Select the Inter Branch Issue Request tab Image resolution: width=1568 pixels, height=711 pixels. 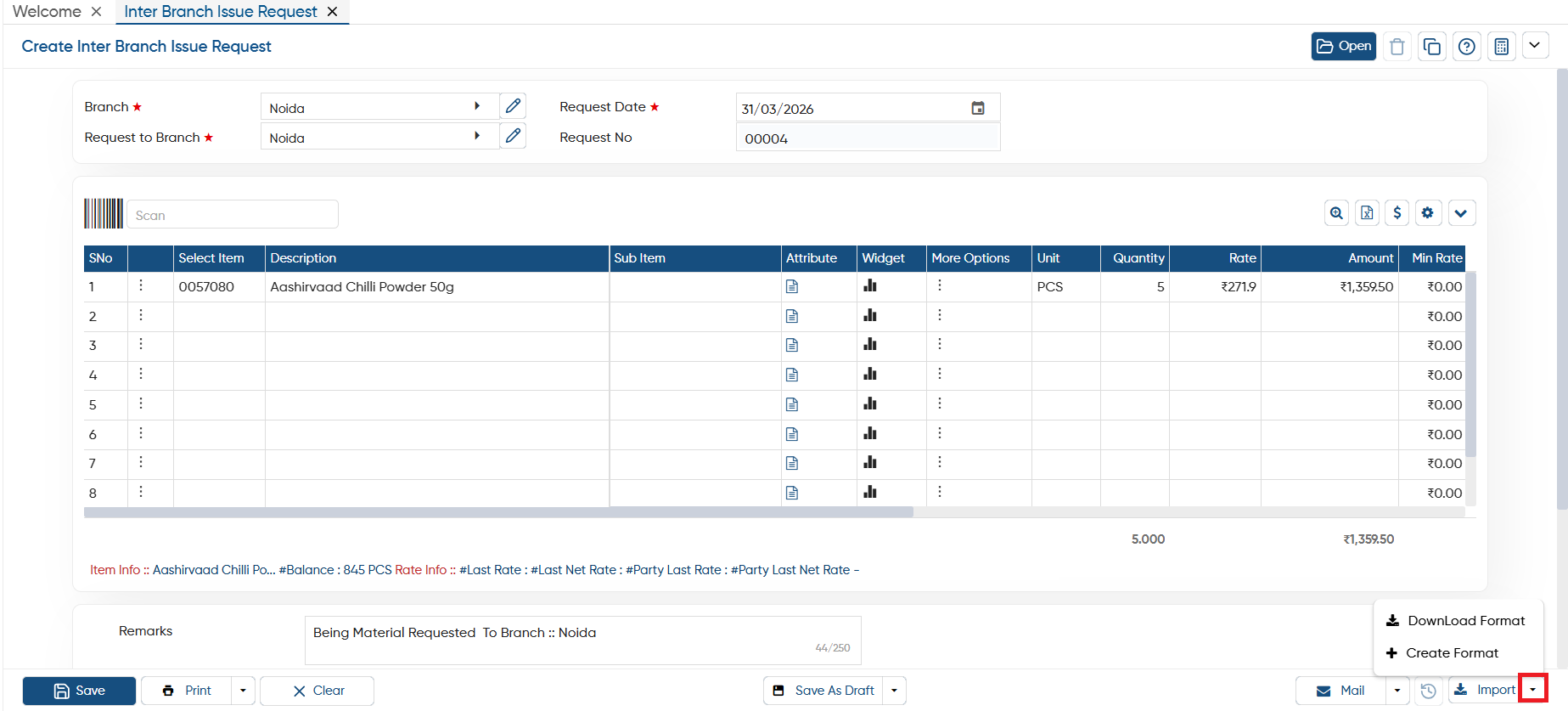tap(221, 12)
